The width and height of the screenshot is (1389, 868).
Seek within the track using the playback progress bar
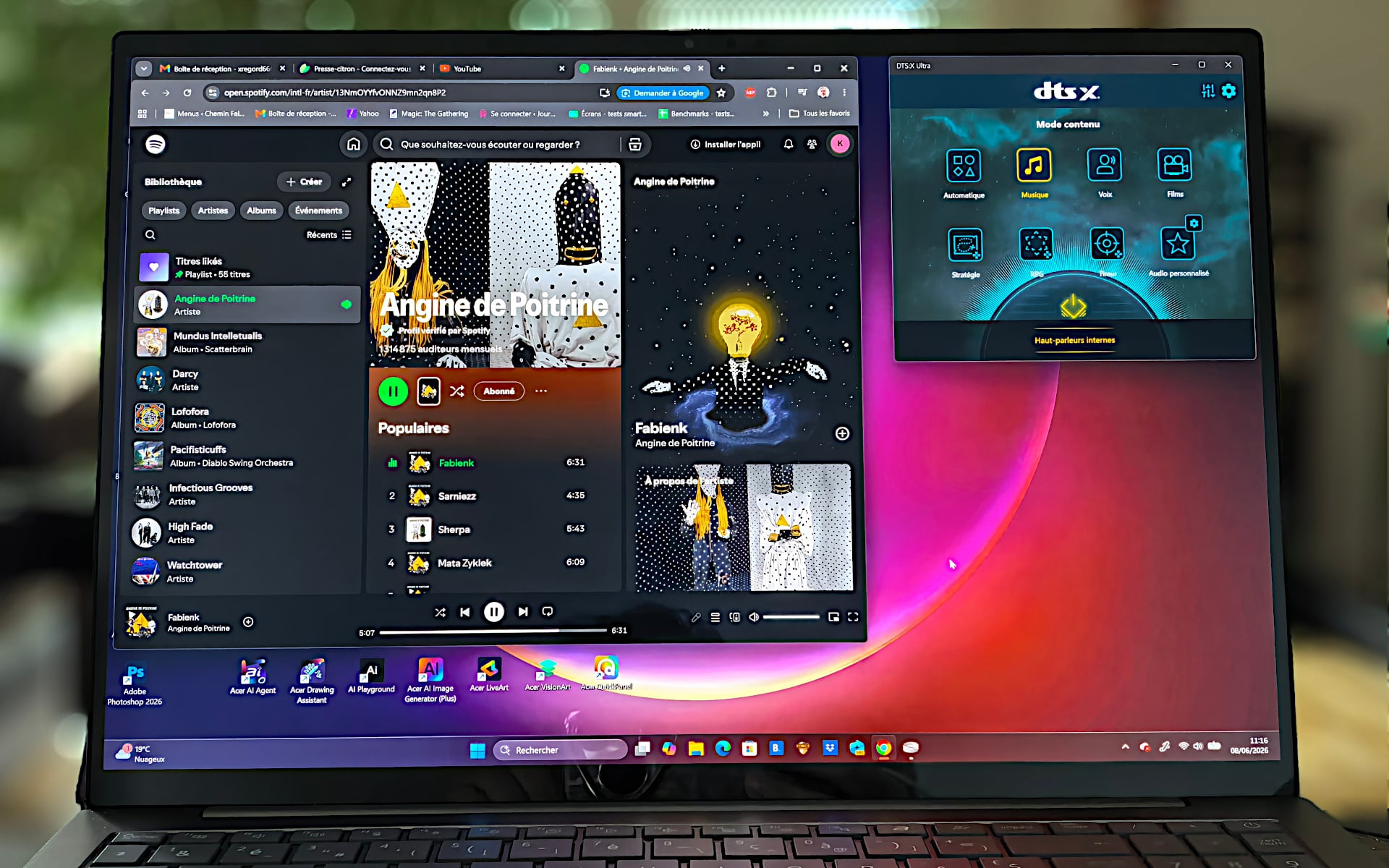tap(493, 631)
